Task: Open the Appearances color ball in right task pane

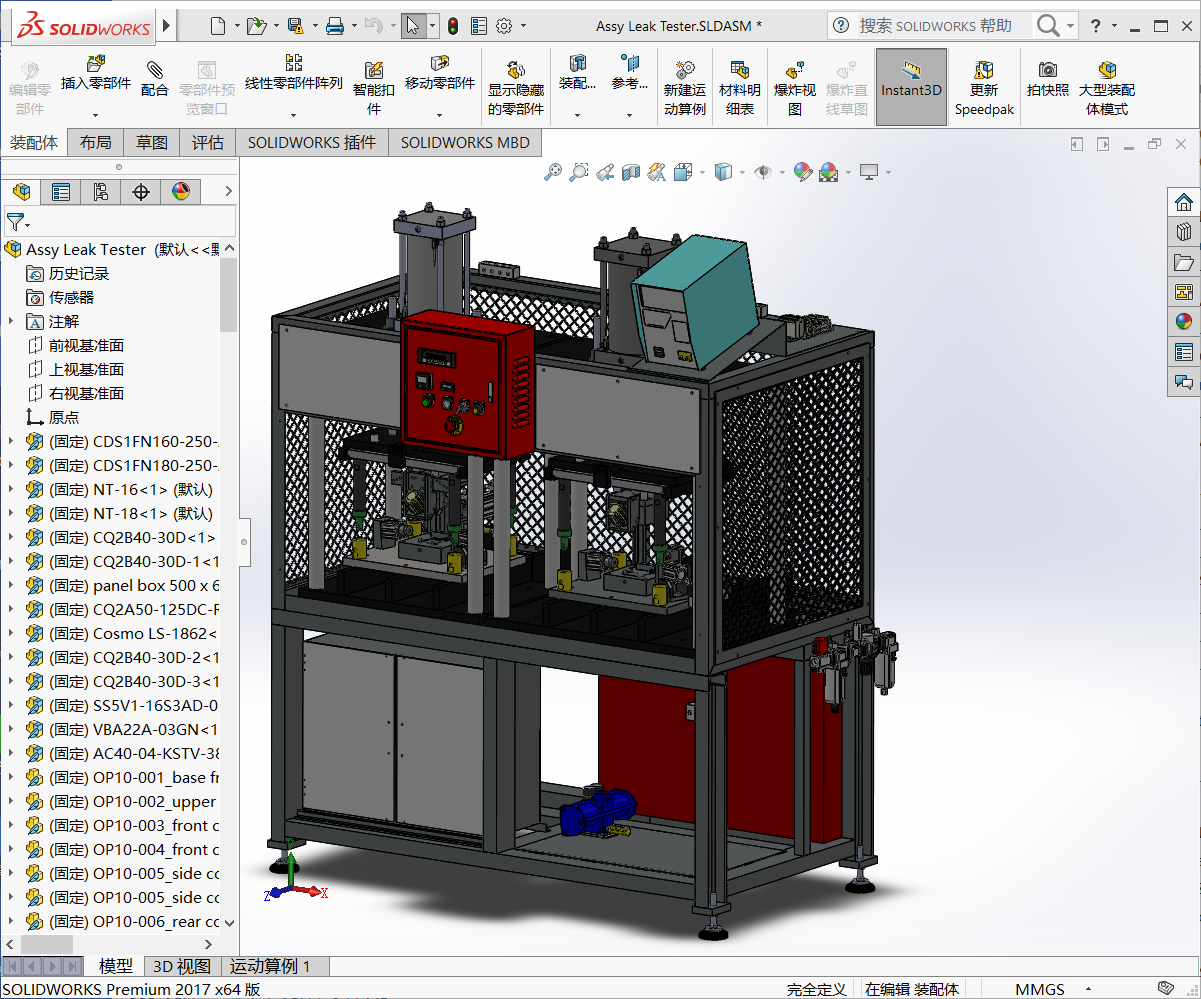Action: [x=1184, y=322]
